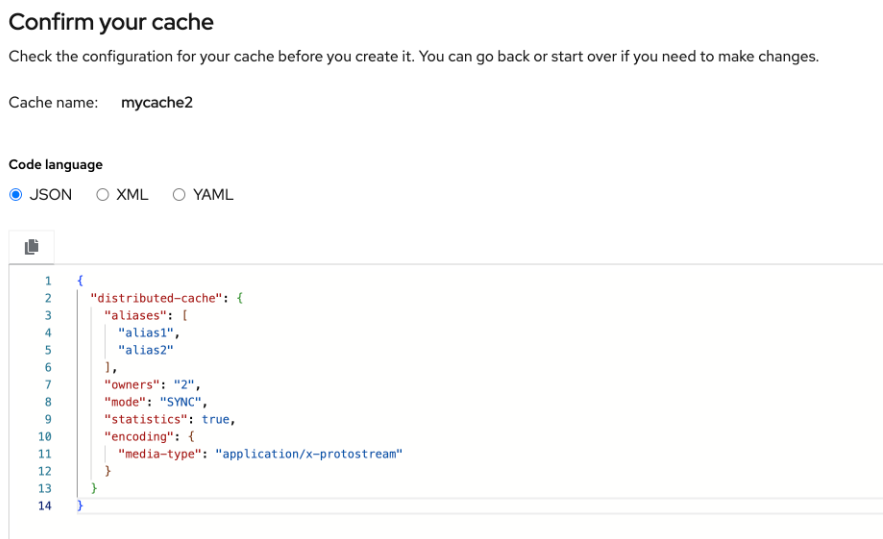This screenshot has height=539, width=883.
Task: Click the "application/x-protostream" value
Action: pos(309,454)
